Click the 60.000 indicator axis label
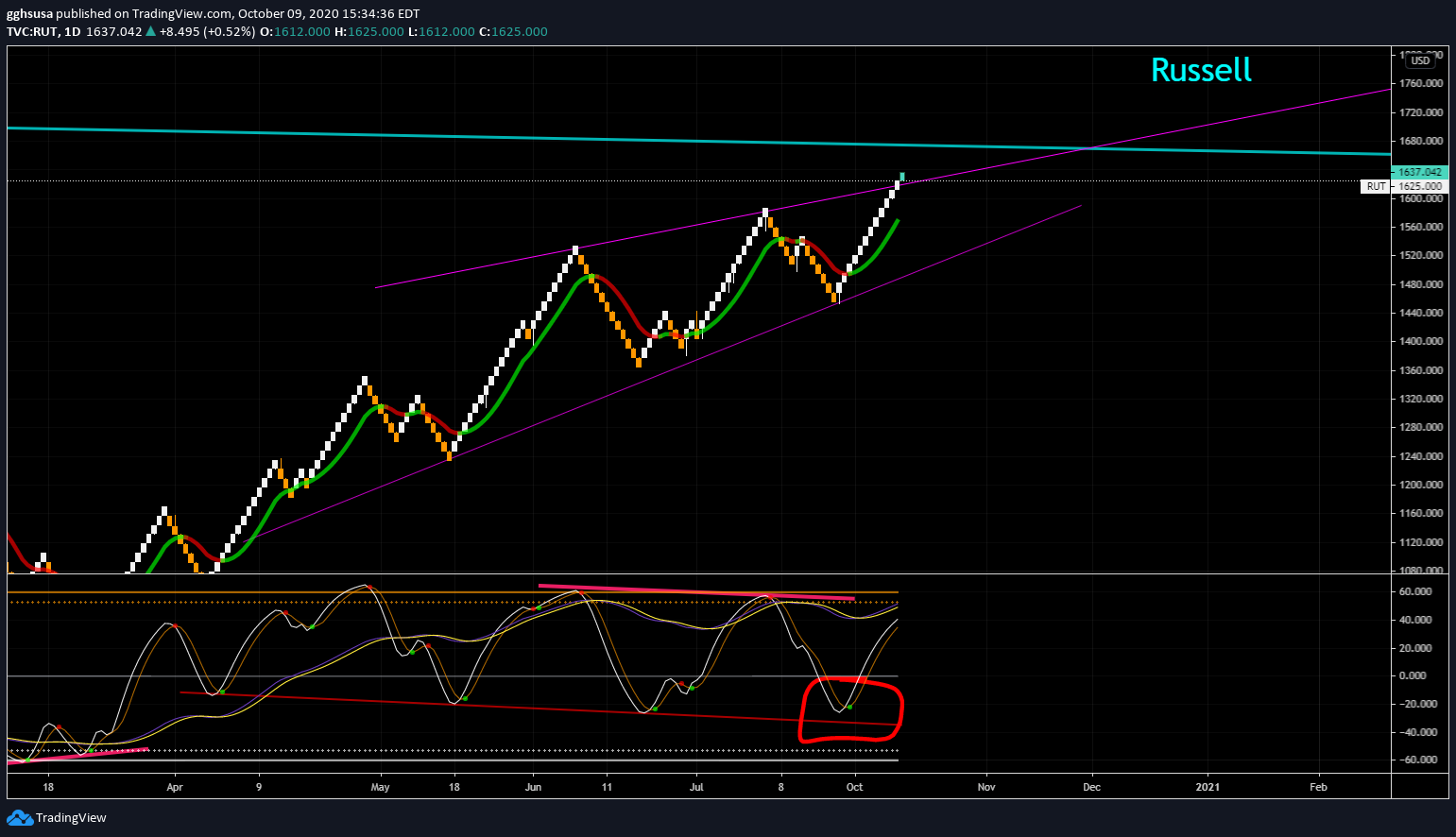This screenshot has height=837, width=1456. (x=1416, y=591)
